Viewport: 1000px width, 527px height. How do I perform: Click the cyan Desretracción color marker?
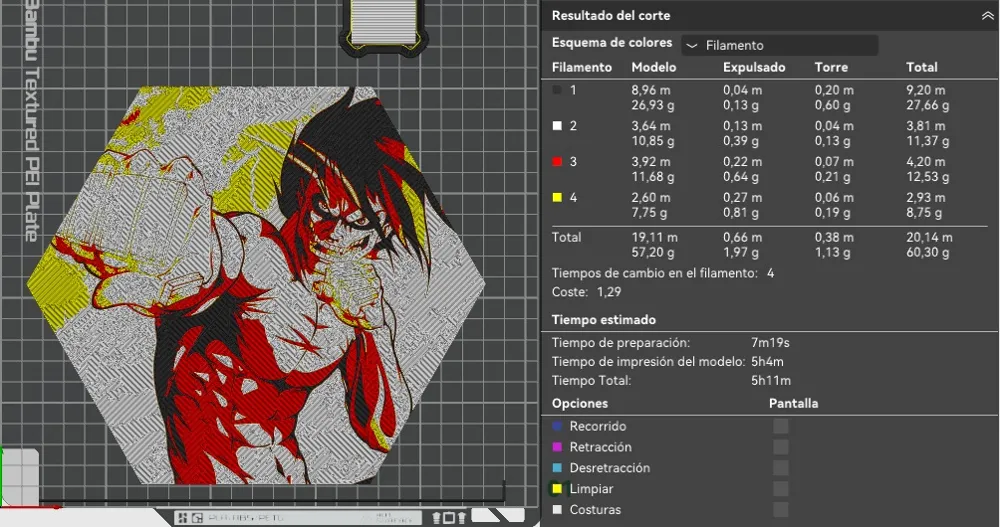pos(557,468)
